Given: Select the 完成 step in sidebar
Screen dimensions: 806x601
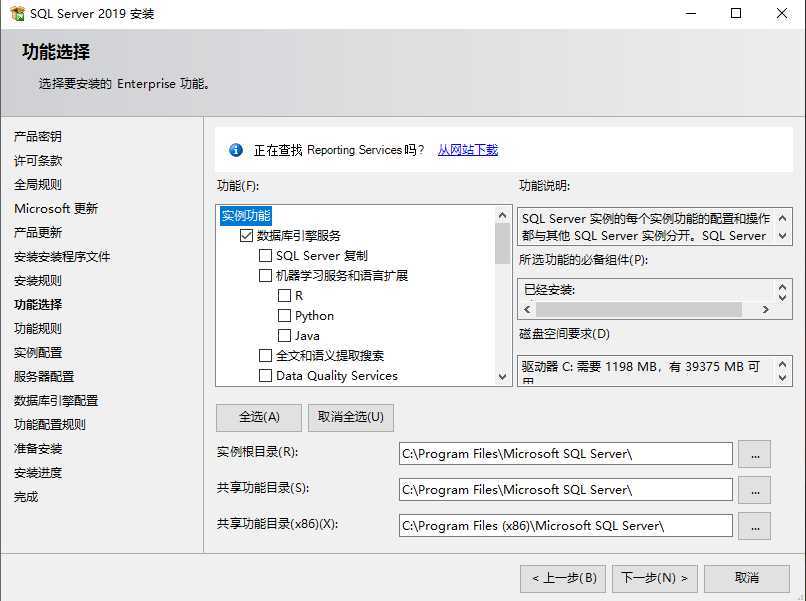Looking at the screenshot, I should point(26,497).
